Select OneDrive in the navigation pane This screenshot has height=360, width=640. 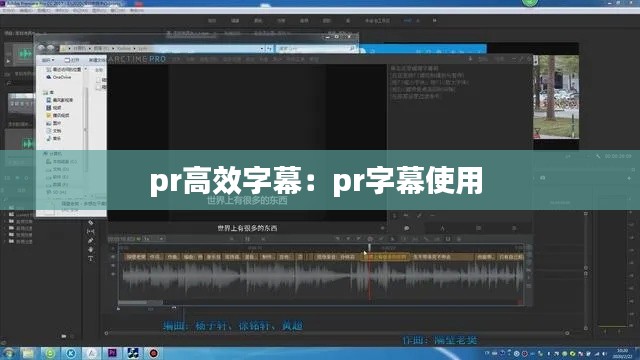pyautogui.click(x=59, y=77)
